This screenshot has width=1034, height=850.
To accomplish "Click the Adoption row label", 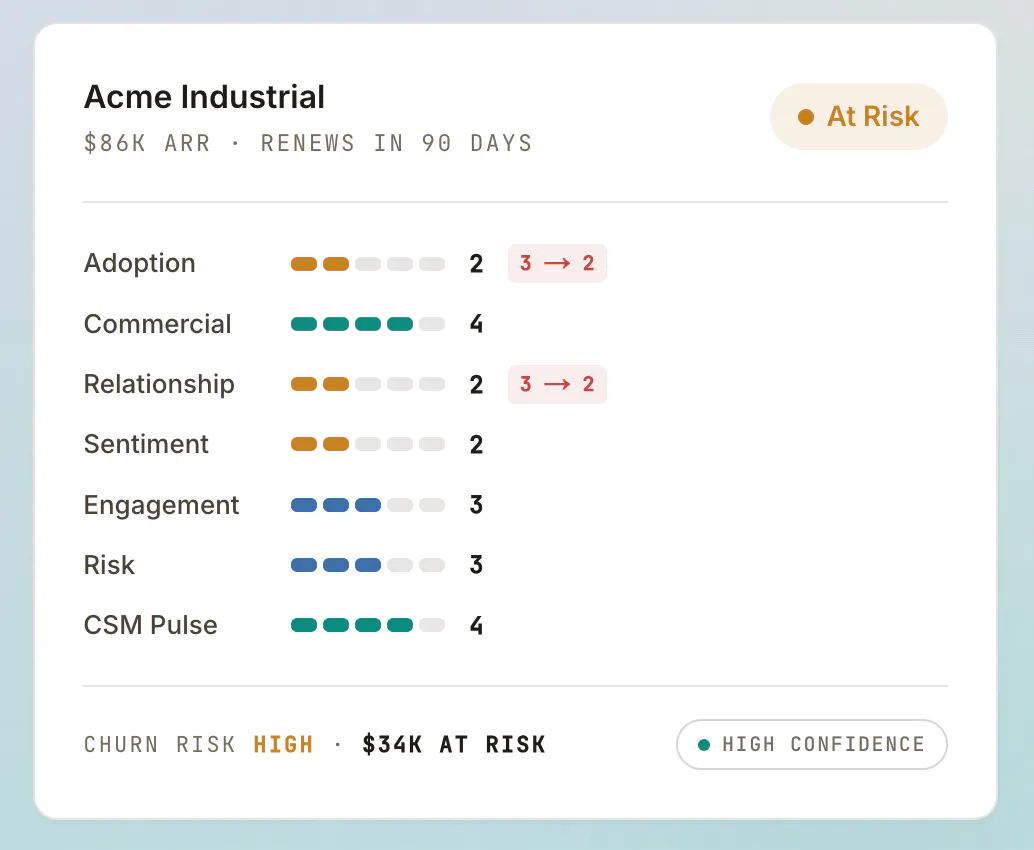I will click(x=140, y=263).
